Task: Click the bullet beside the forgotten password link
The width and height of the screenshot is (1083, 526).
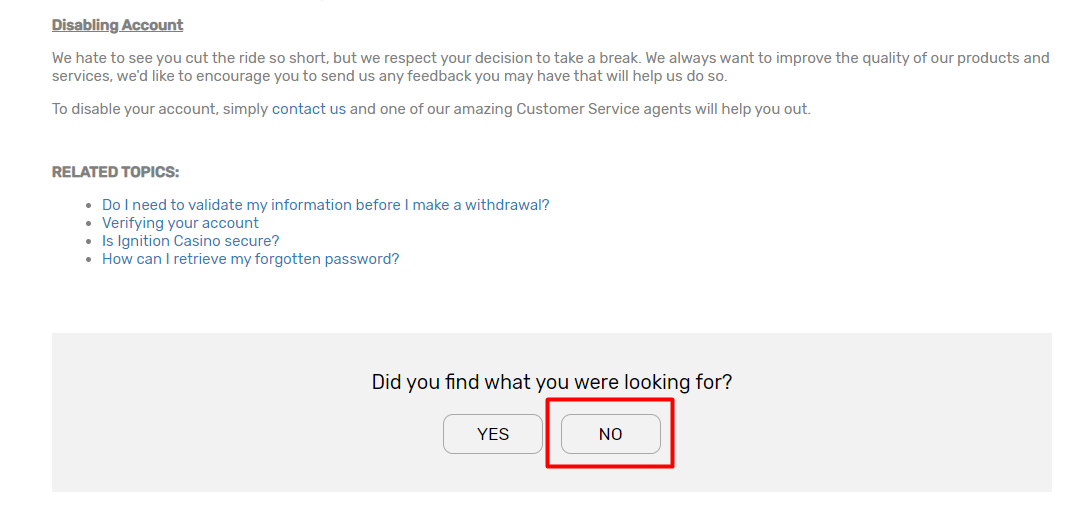Action: pyautogui.click(x=90, y=260)
